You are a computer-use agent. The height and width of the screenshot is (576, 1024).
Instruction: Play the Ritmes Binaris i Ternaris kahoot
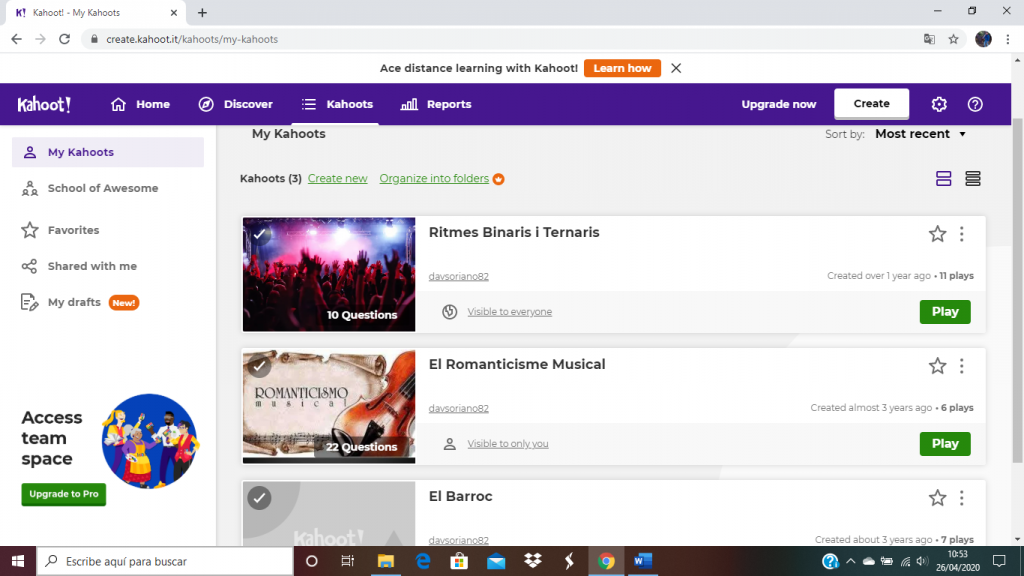[x=944, y=312]
